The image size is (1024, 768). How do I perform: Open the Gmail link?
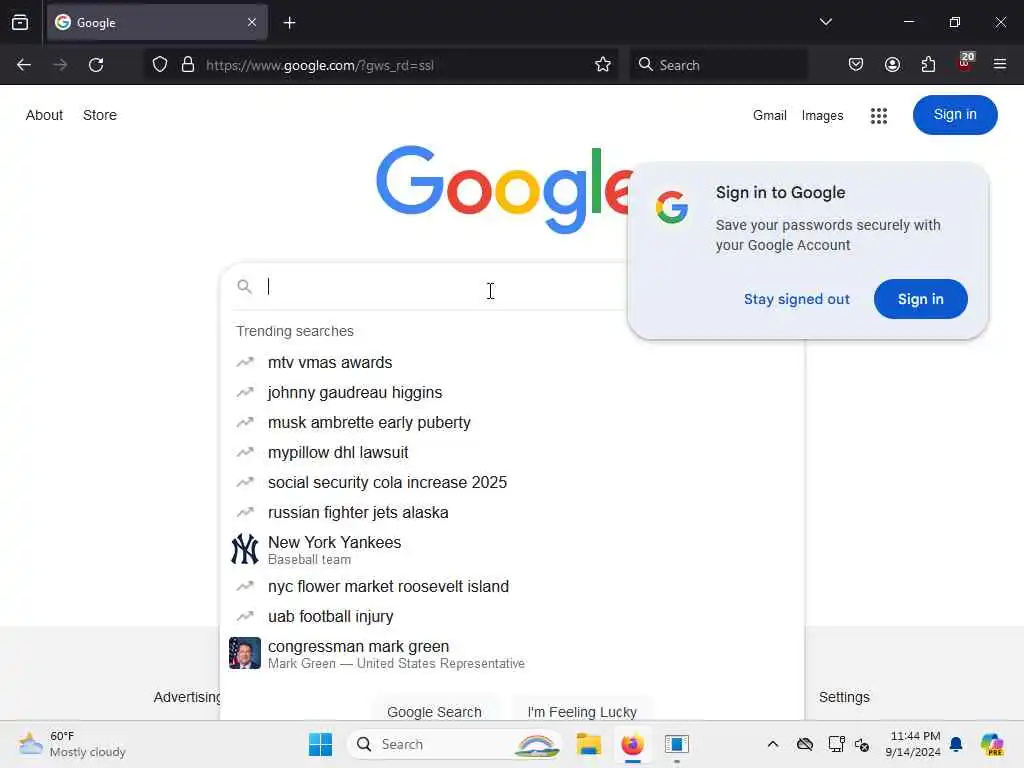[x=769, y=116]
